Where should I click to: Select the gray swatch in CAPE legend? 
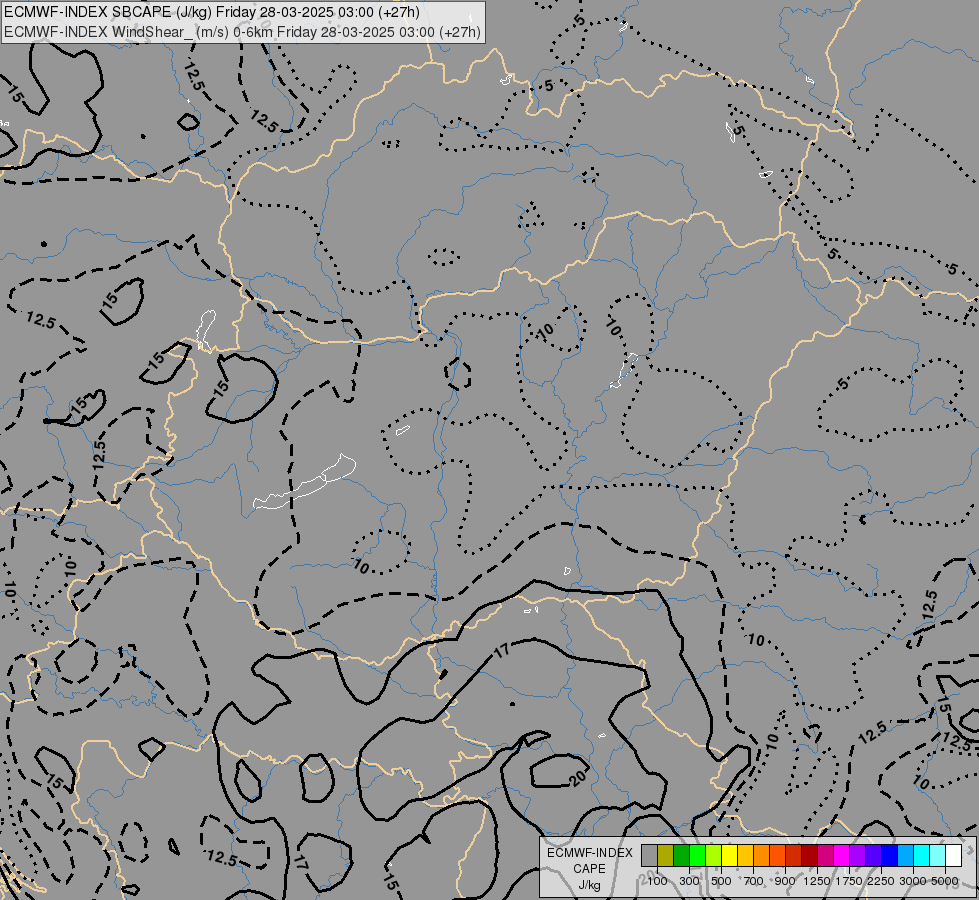[649, 855]
